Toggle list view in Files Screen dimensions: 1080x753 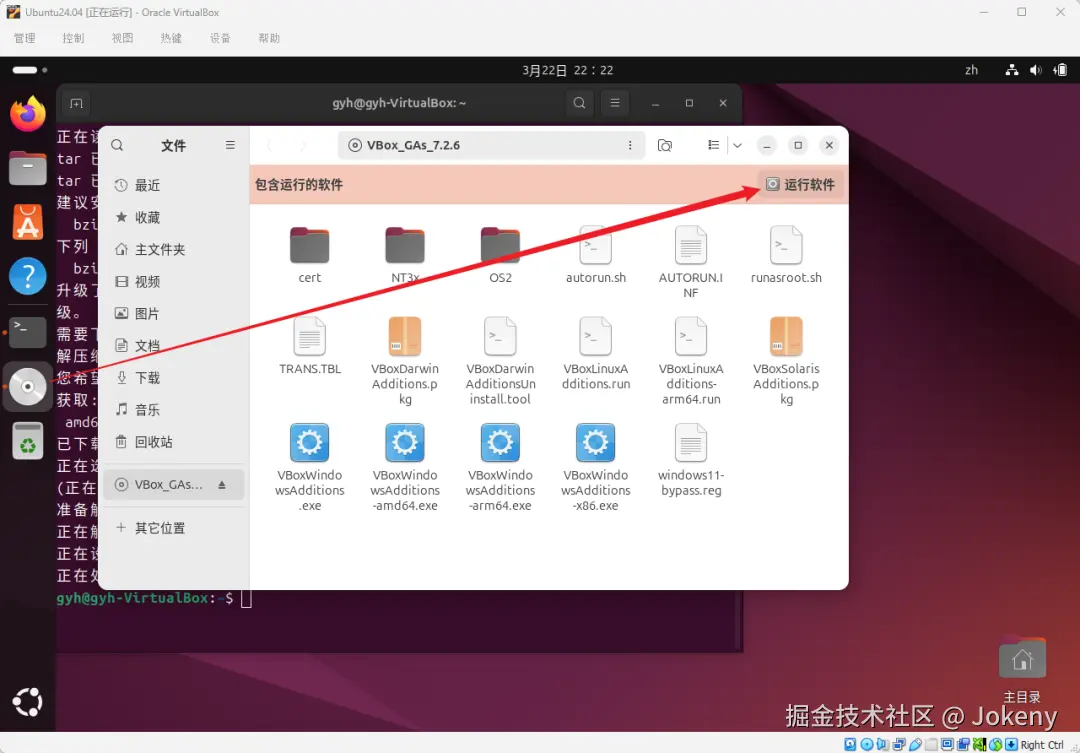pos(714,145)
